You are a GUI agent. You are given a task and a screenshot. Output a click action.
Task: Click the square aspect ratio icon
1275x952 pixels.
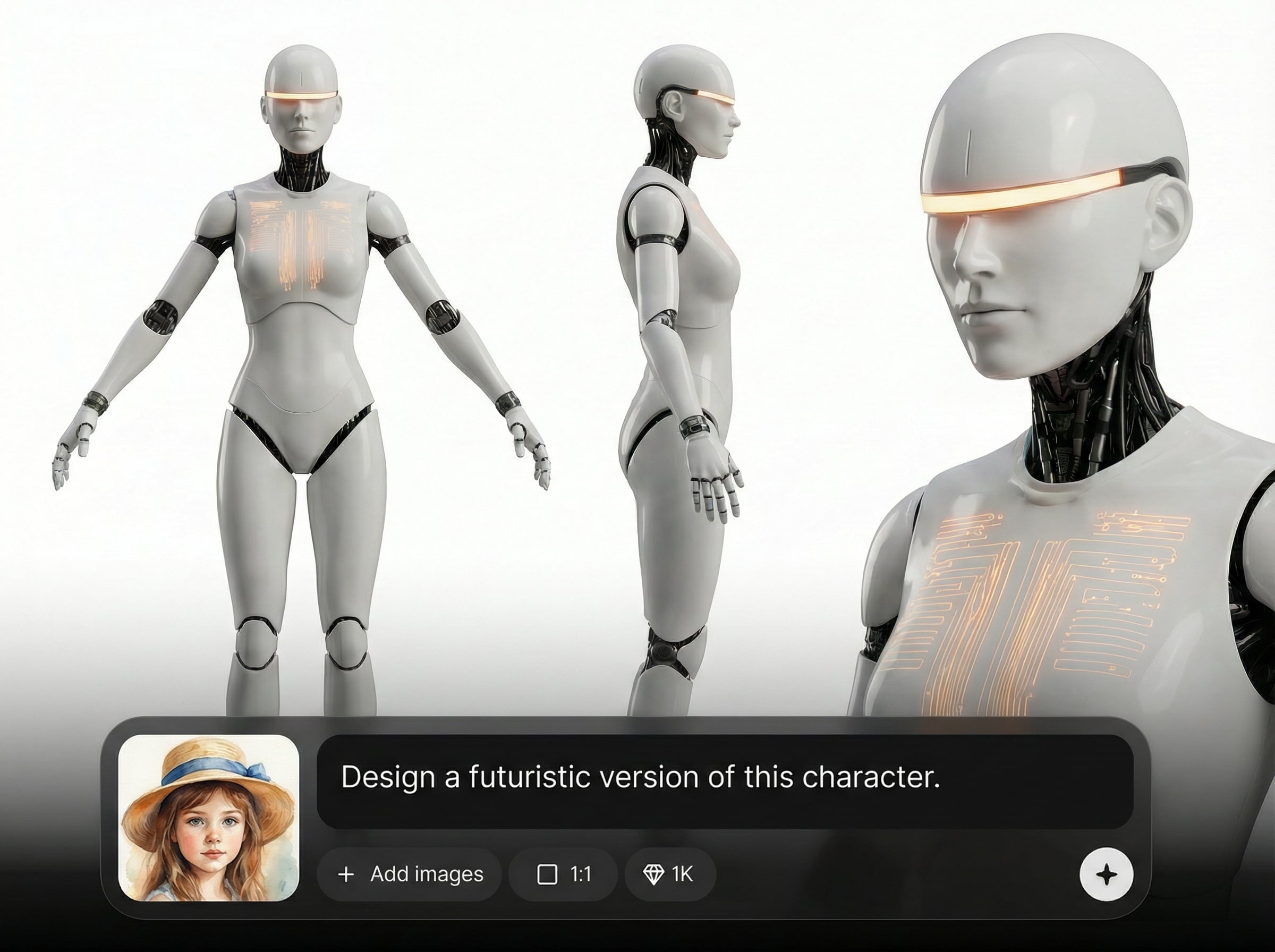547,874
